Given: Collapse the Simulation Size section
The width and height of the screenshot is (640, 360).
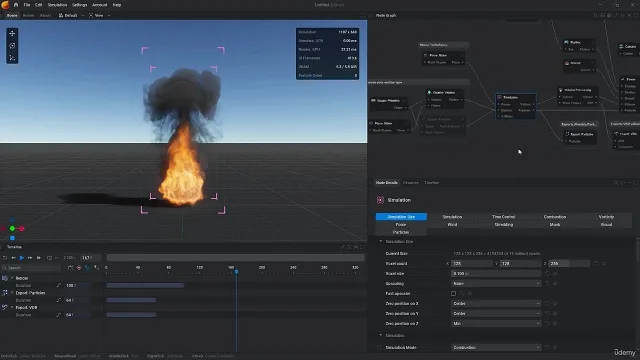Looking at the screenshot, I should coord(381,241).
